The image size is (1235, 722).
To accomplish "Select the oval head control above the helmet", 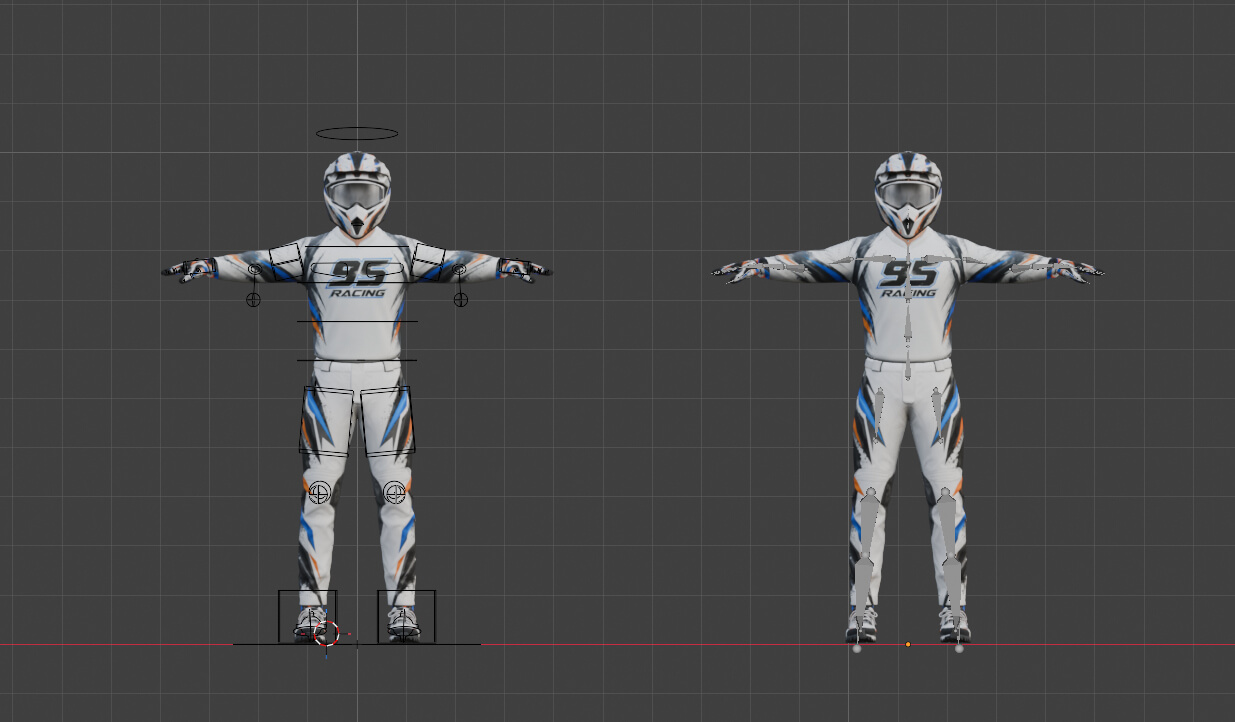I will pyautogui.click(x=357, y=133).
